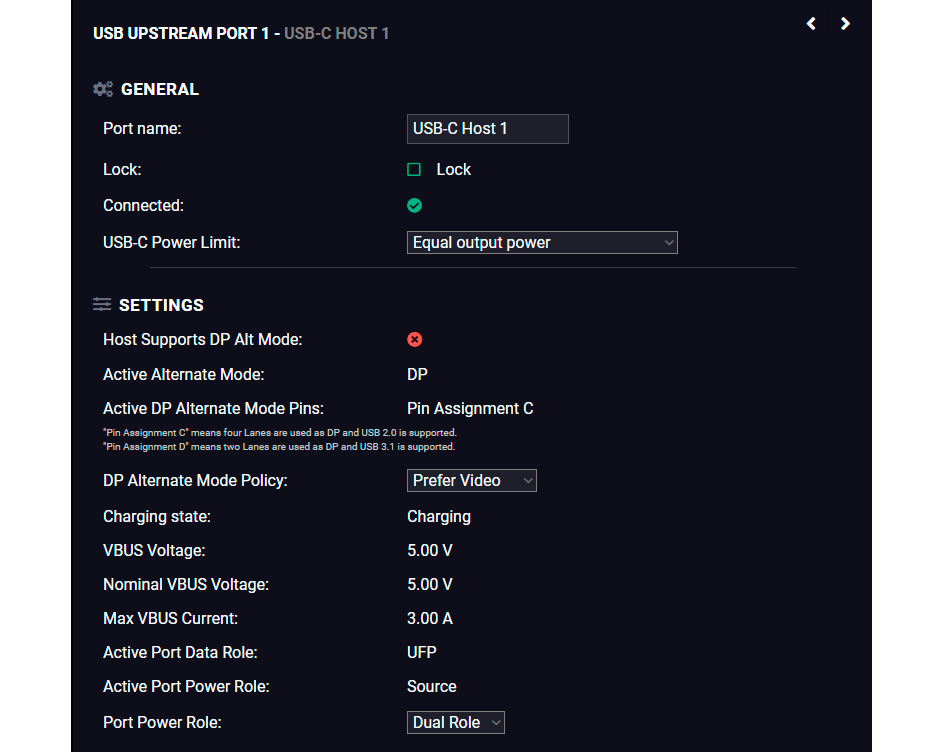The width and height of the screenshot is (944, 752).
Task: Click the red DP Alt Mode cross icon
Action: [x=414, y=340]
